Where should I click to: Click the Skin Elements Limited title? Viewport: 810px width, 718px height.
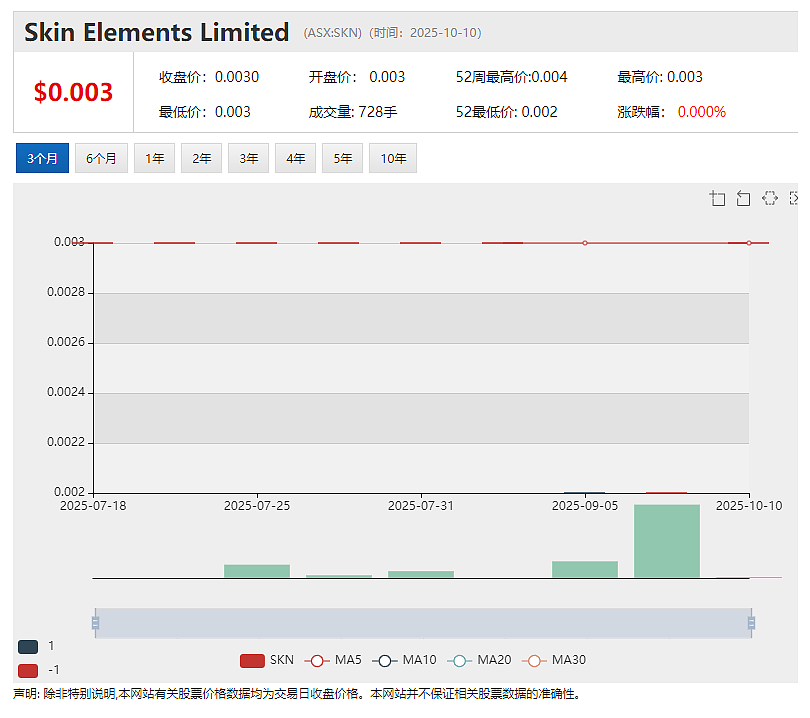[157, 32]
